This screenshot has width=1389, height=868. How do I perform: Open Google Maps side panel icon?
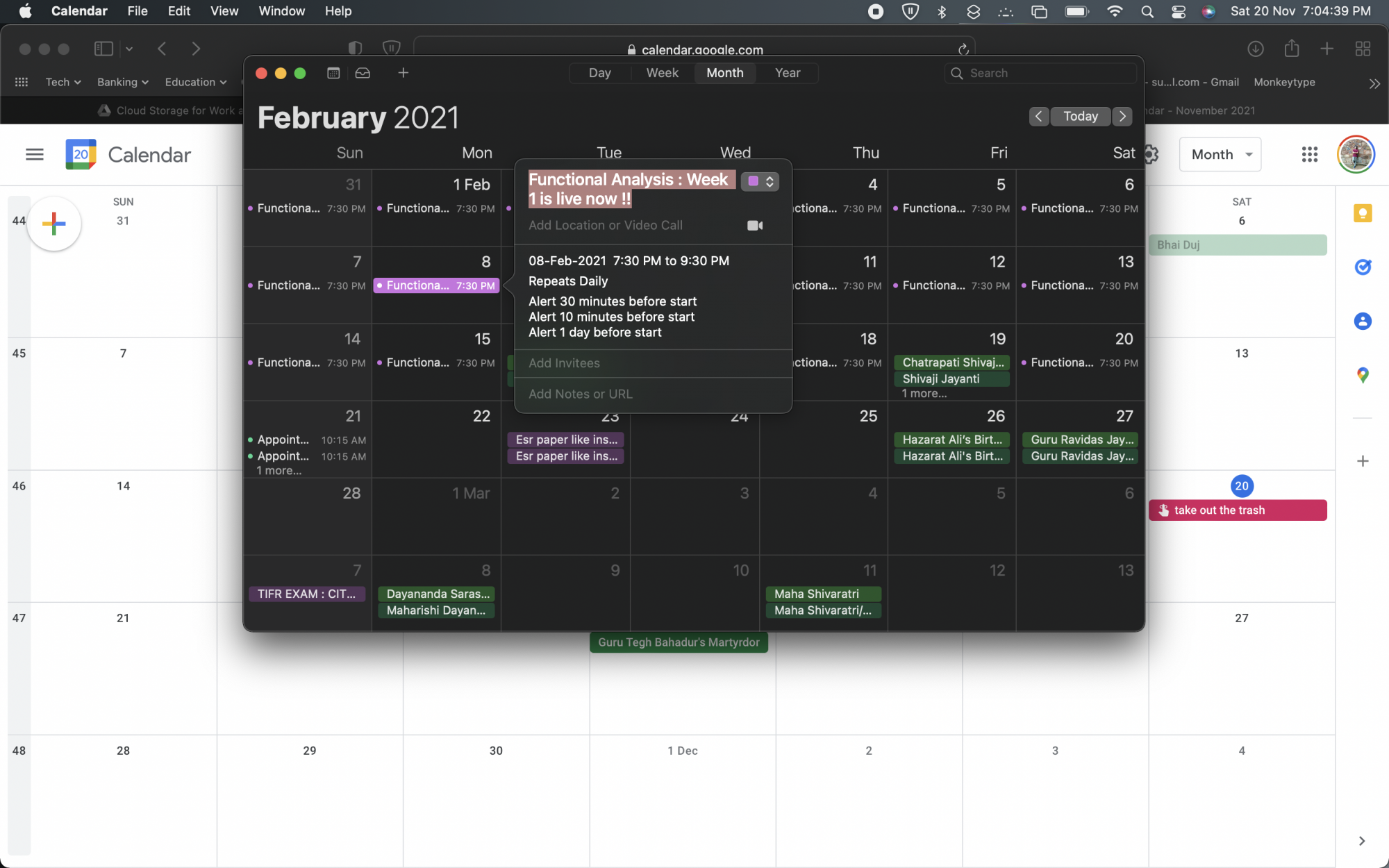pos(1363,375)
